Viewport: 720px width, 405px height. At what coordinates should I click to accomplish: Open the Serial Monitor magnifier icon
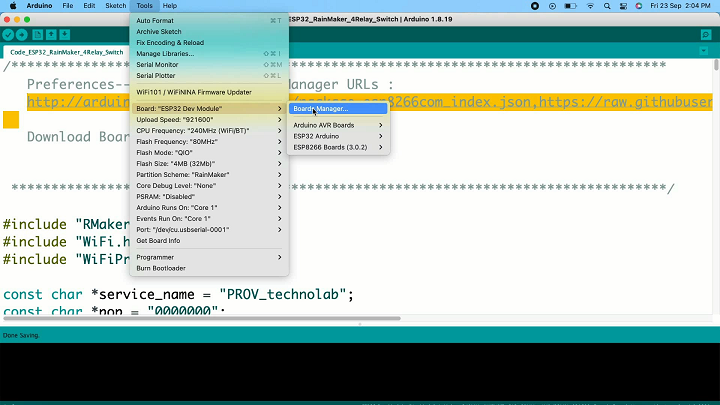(x=706, y=35)
